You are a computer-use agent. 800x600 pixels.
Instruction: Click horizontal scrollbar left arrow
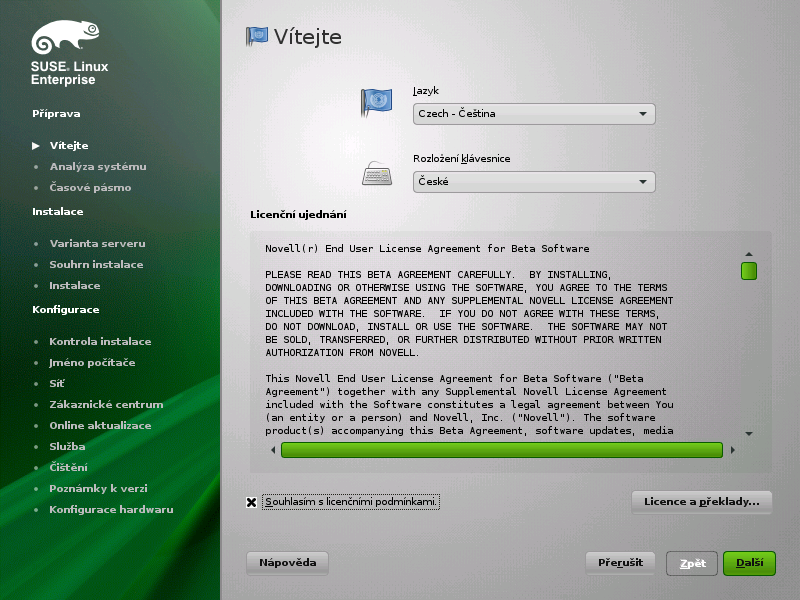click(x=273, y=450)
